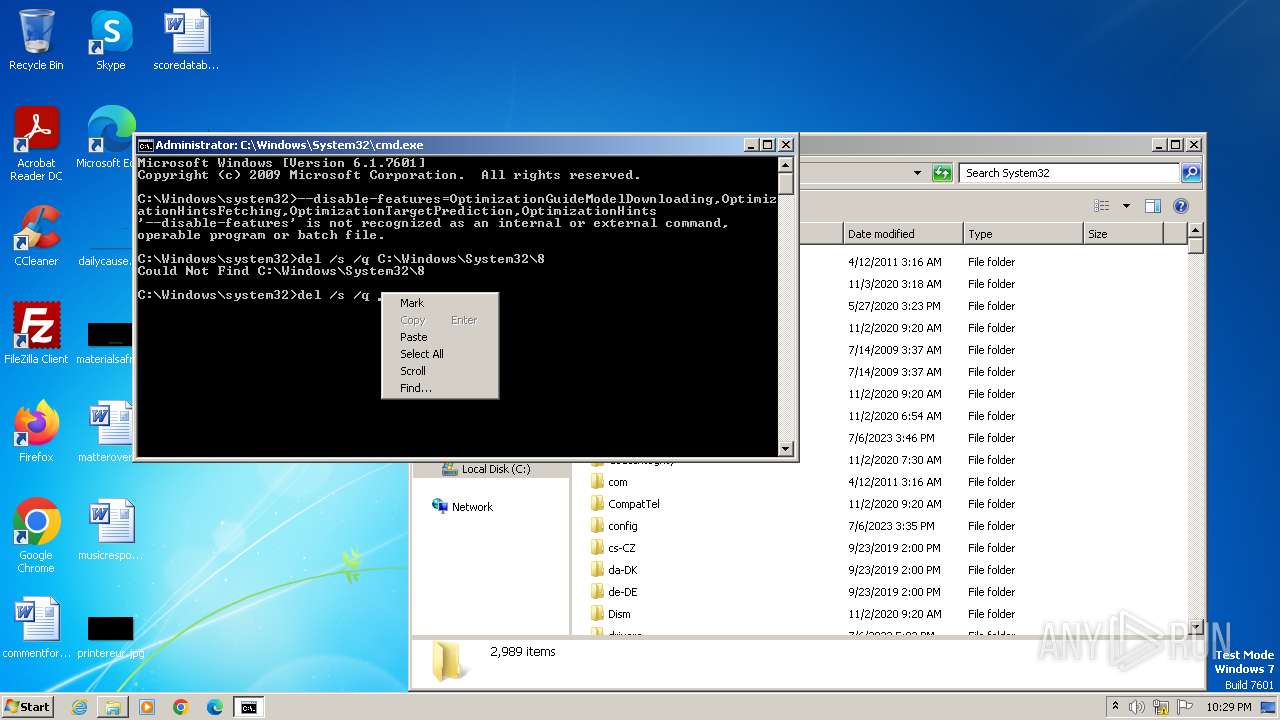The image size is (1280, 720).
Task: Toggle the Explorer preview pane button
Action: (1152, 206)
